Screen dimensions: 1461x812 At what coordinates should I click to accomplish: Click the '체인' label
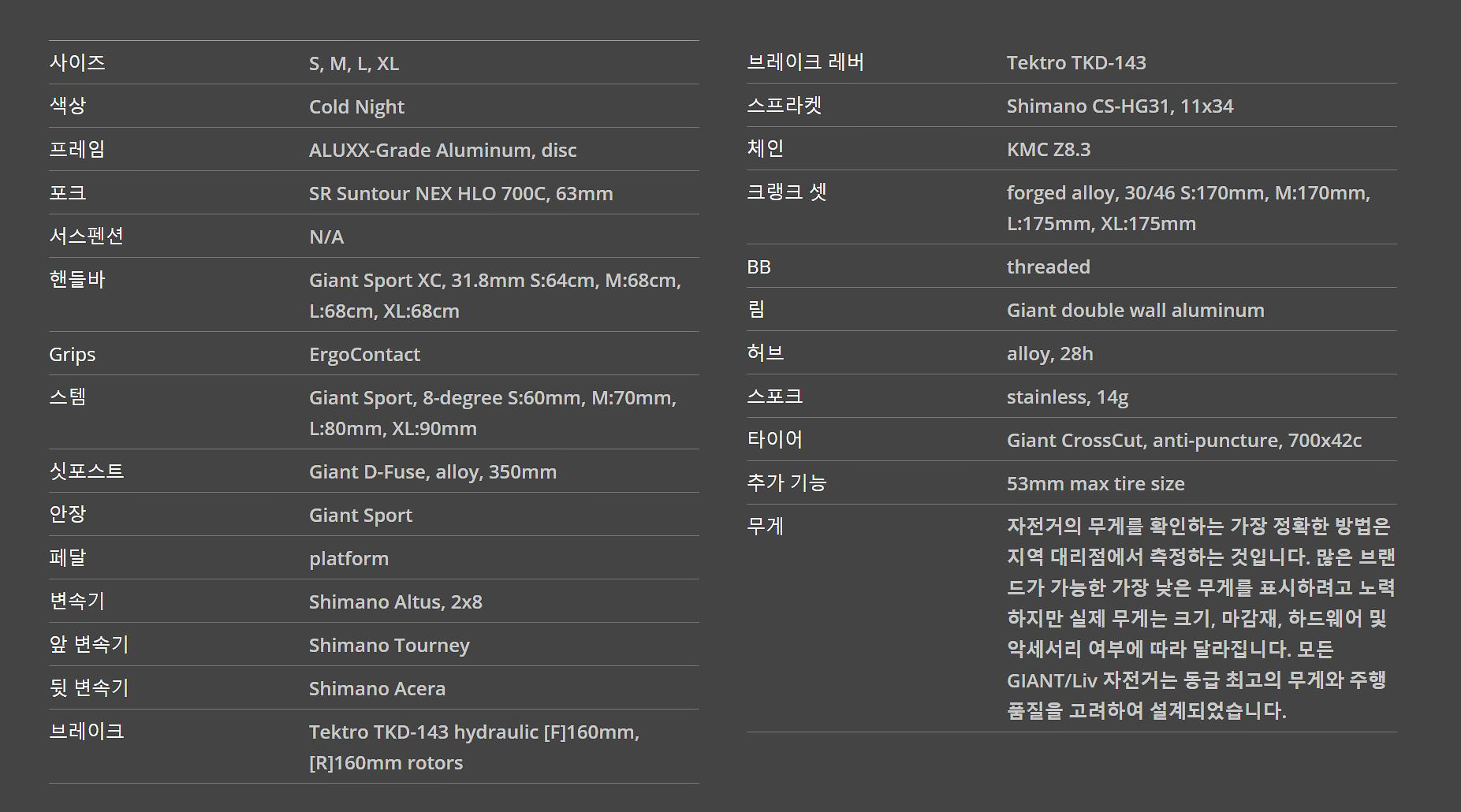click(766, 149)
